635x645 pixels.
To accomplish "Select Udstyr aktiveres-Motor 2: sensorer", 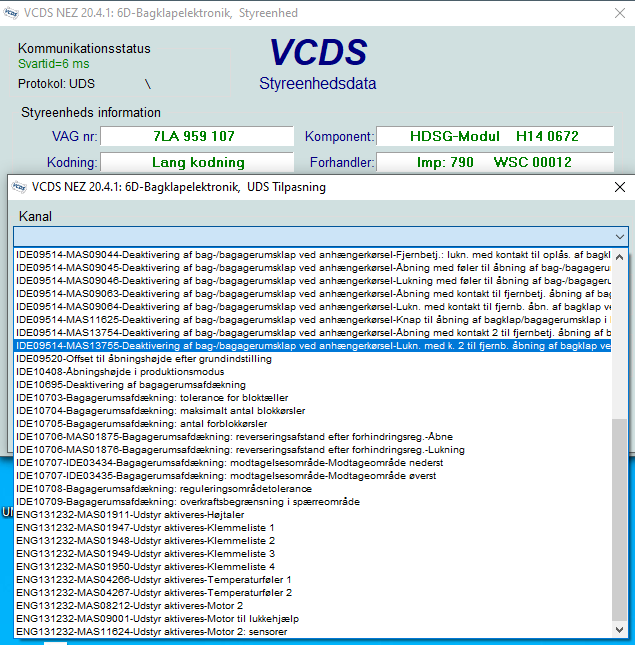I will [x=151, y=632].
